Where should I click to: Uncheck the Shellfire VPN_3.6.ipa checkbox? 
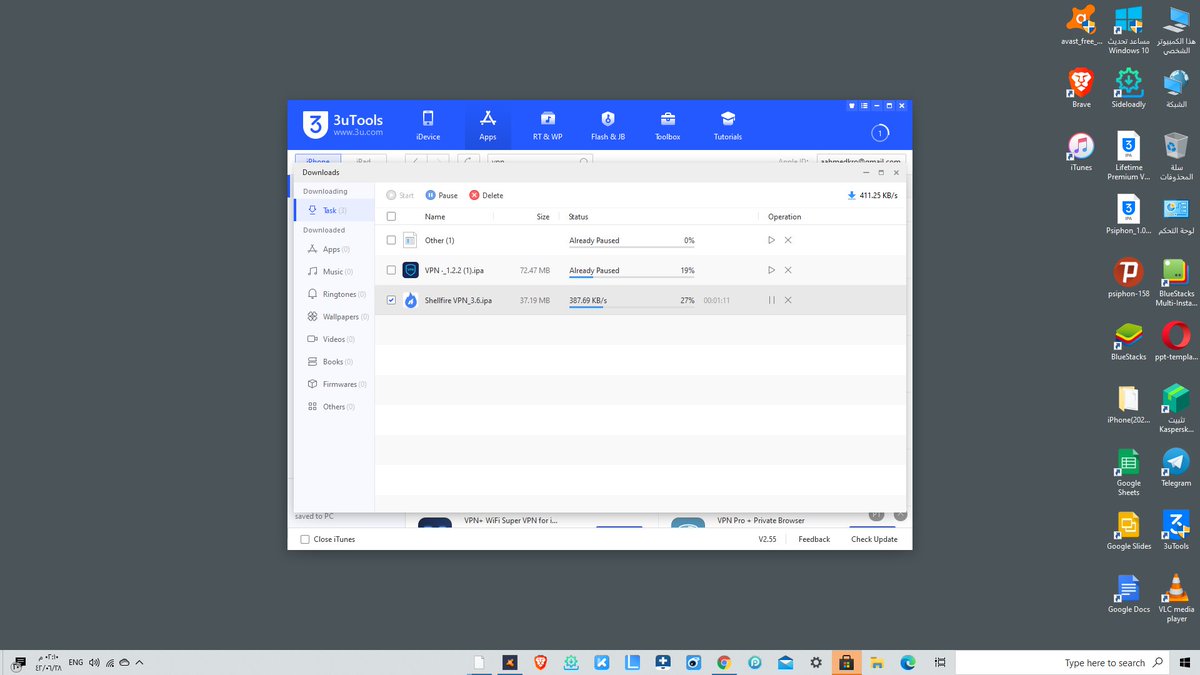point(391,300)
